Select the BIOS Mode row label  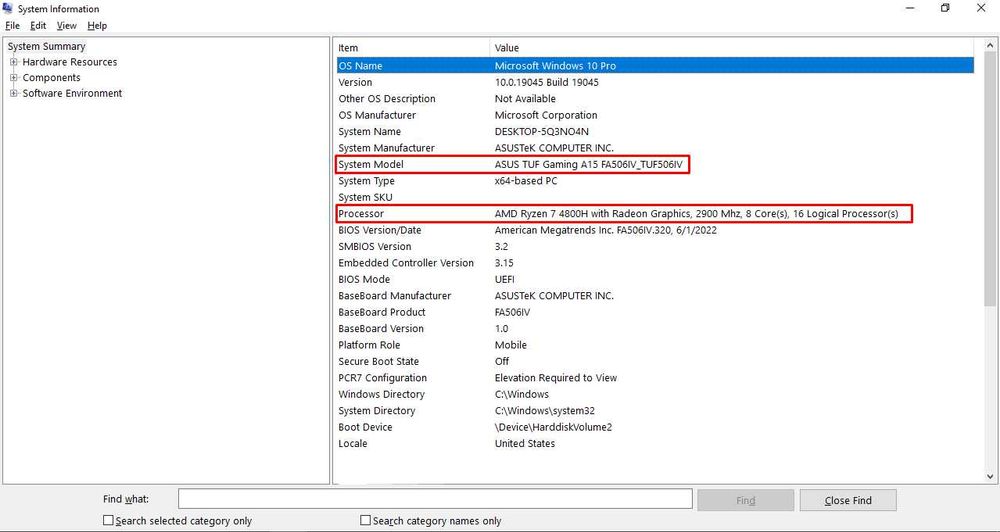(364, 279)
